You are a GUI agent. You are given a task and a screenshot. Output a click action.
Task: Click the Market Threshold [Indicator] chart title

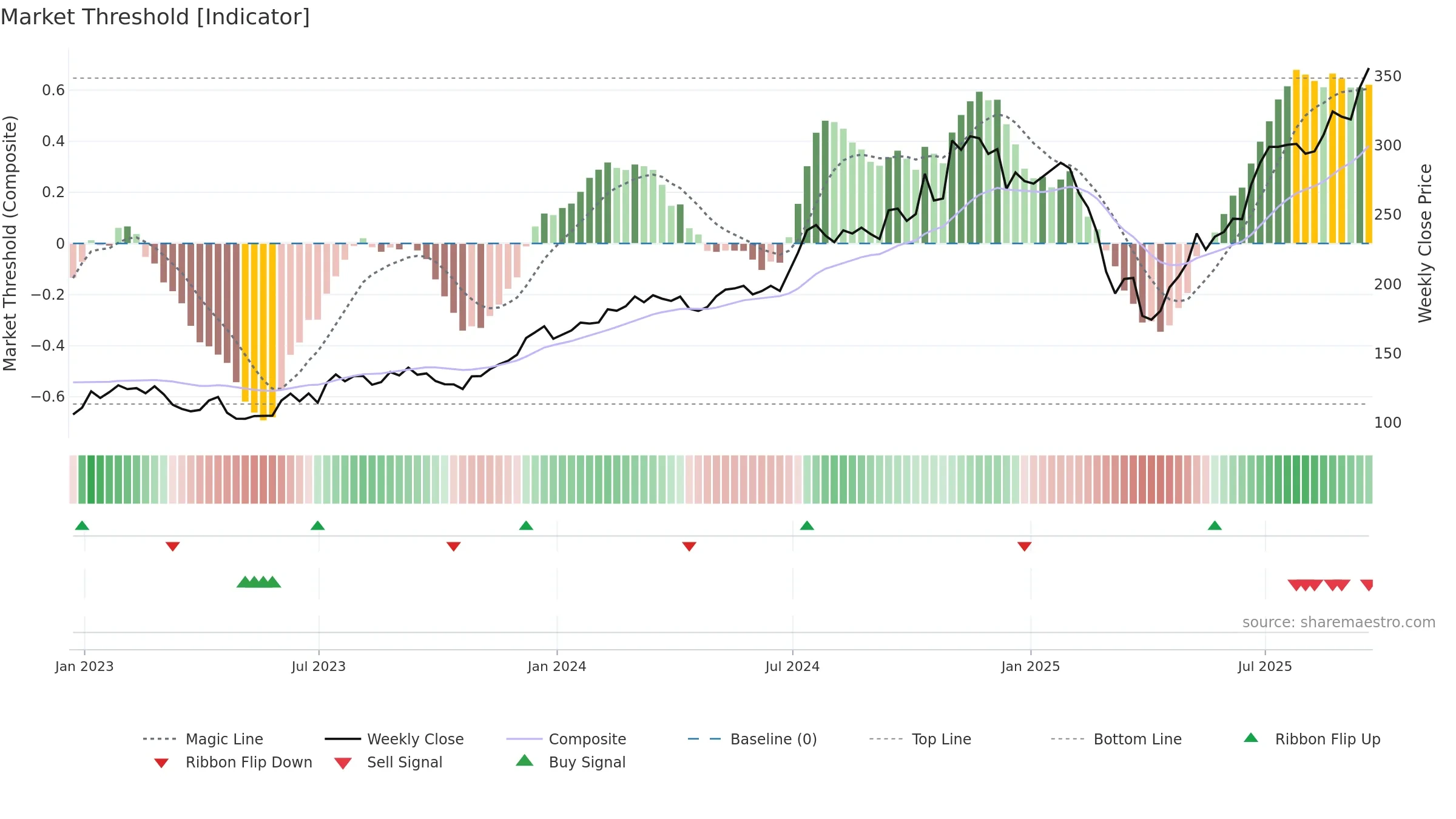[x=155, y=17]
